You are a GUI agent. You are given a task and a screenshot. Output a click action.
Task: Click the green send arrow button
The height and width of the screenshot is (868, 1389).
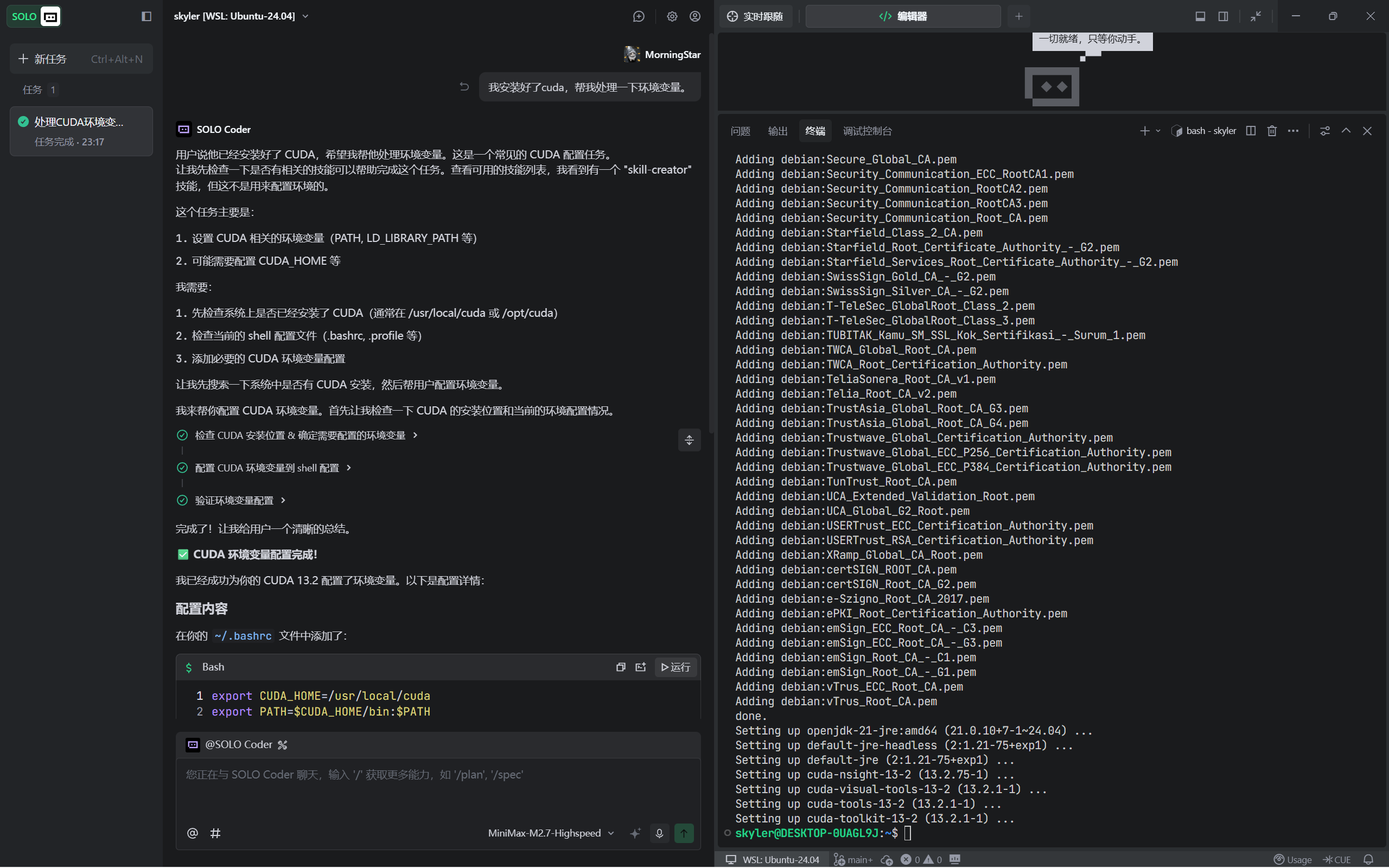[x=684, y=833]
